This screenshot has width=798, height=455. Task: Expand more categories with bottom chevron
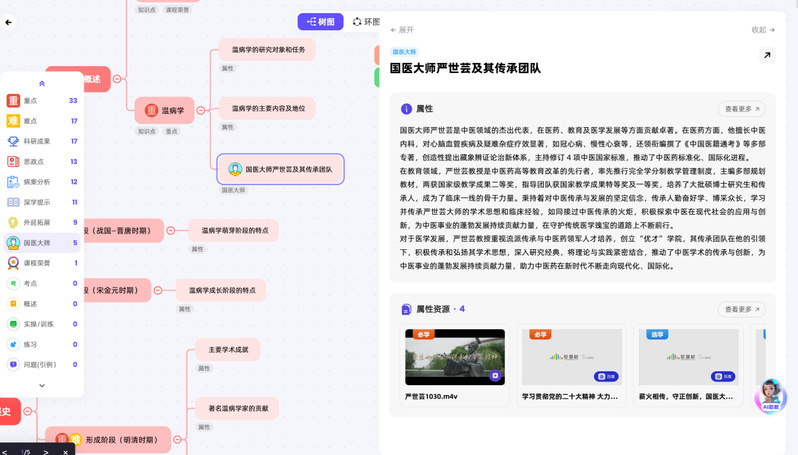(41, 385)
